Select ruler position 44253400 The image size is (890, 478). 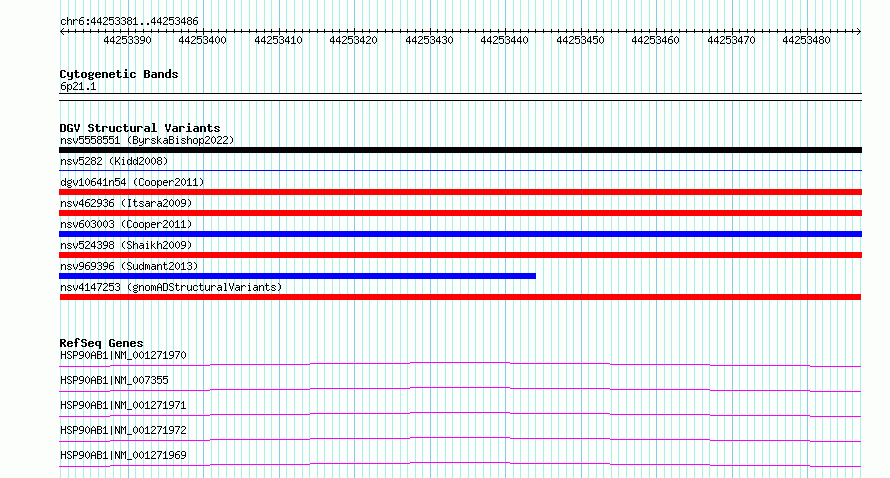[202, 40]
